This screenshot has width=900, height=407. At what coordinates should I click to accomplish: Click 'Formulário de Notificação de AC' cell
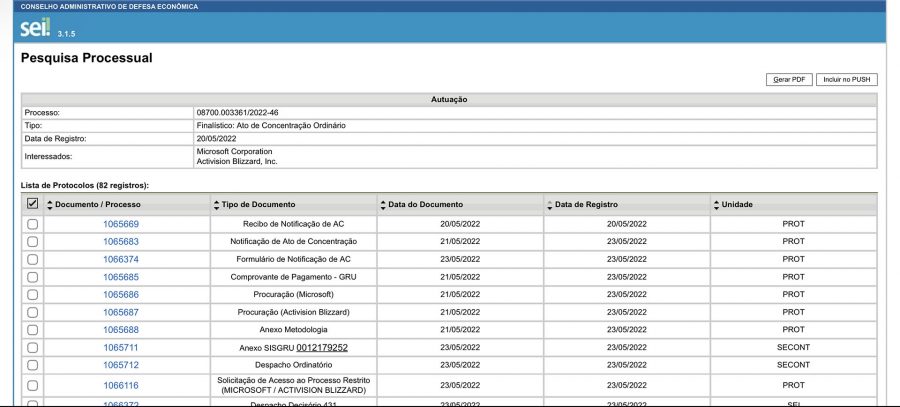[293, 259]
